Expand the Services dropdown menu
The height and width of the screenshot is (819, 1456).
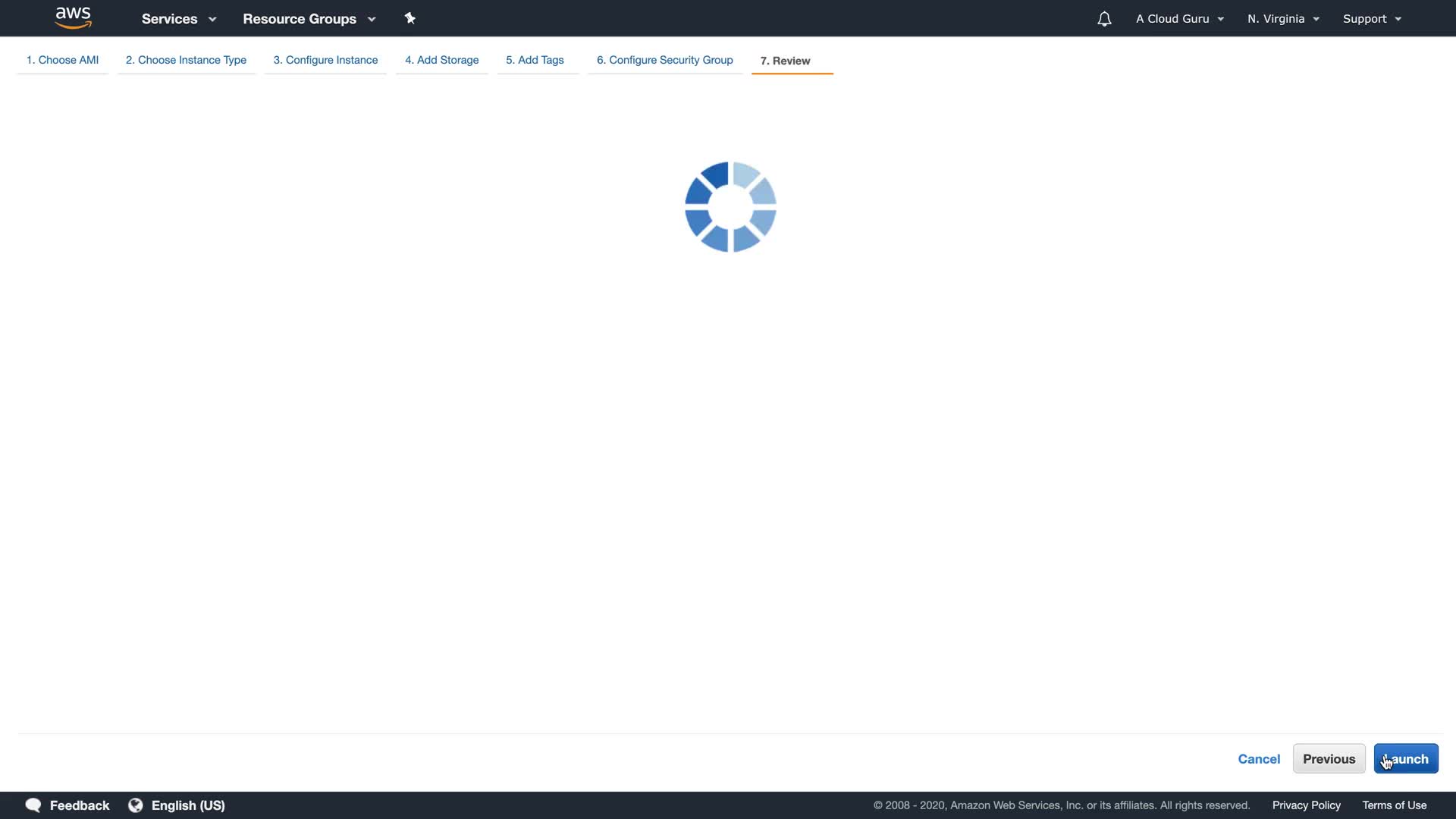pos(179,19)
